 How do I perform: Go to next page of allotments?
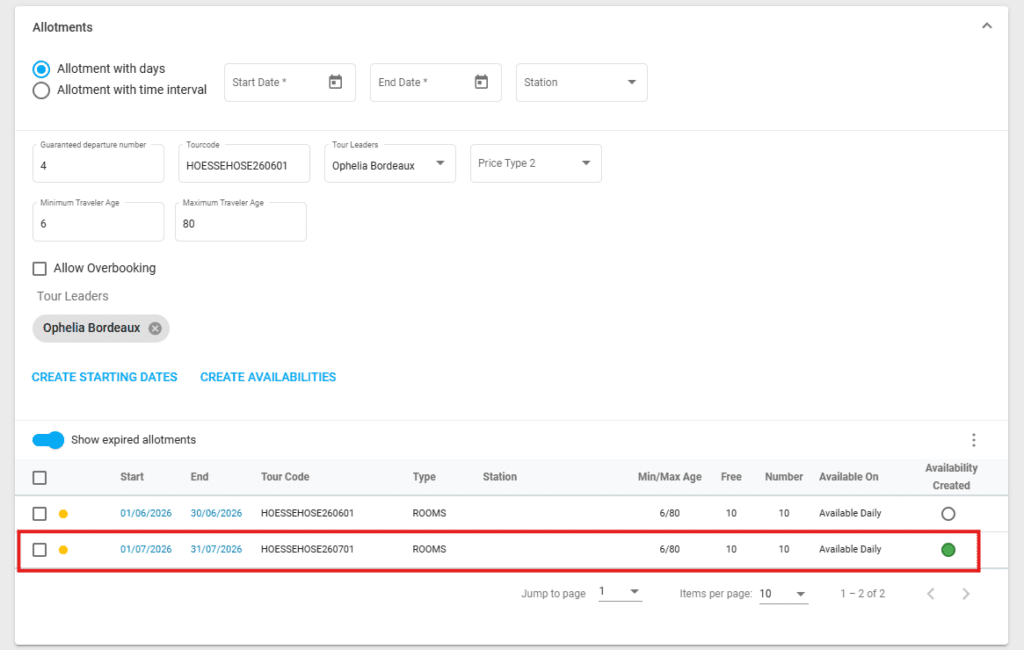[965, 594]
